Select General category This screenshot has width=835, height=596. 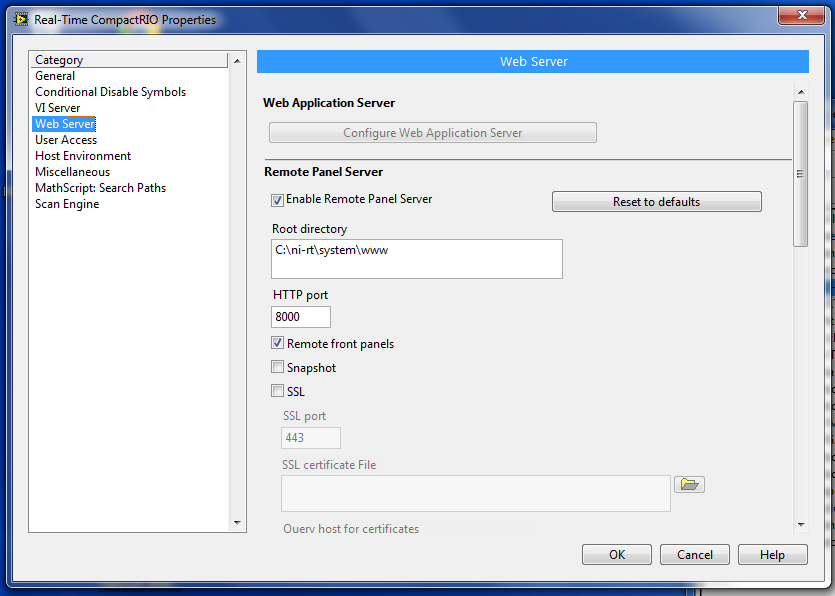(x=55, y=76)
